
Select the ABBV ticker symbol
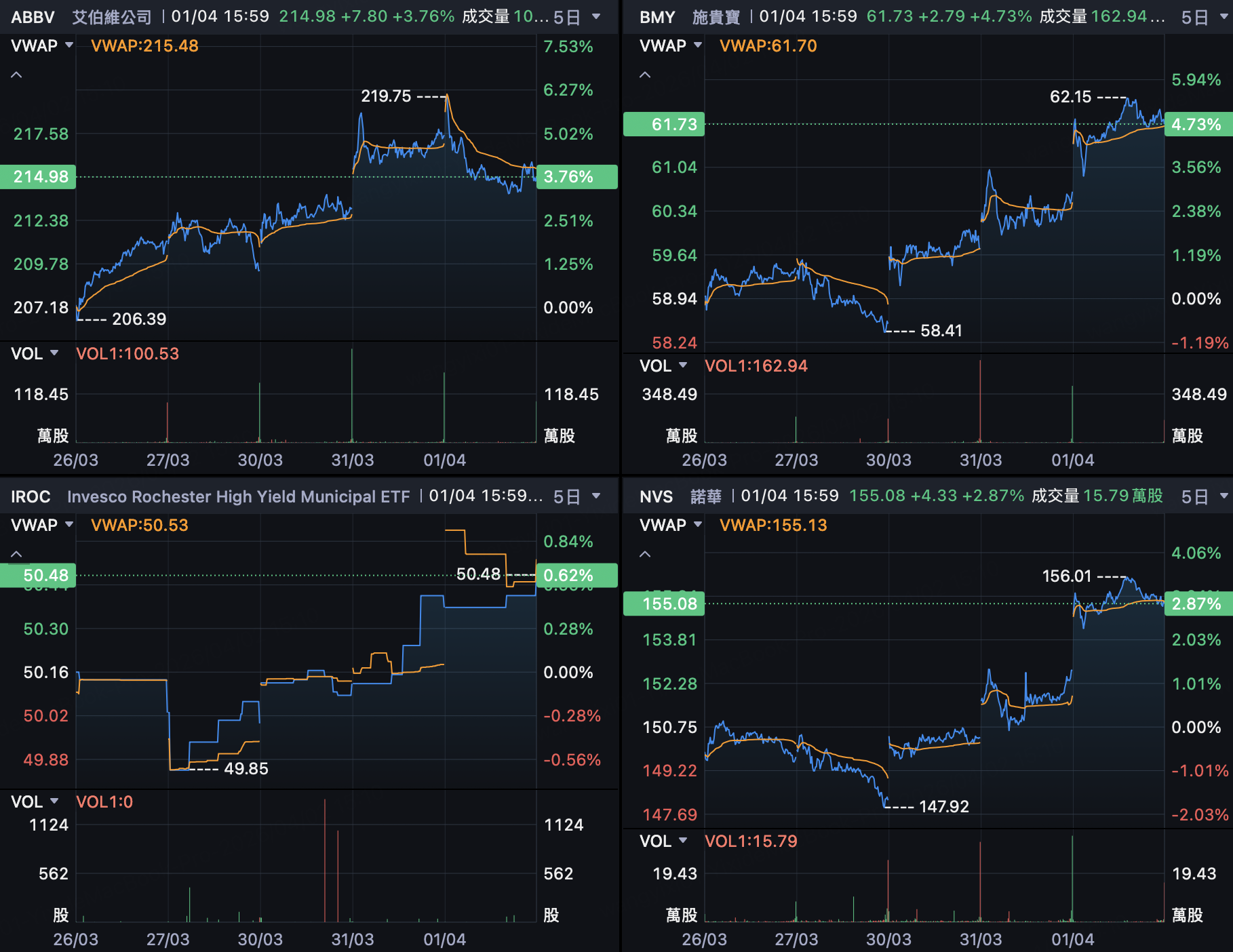33,17
